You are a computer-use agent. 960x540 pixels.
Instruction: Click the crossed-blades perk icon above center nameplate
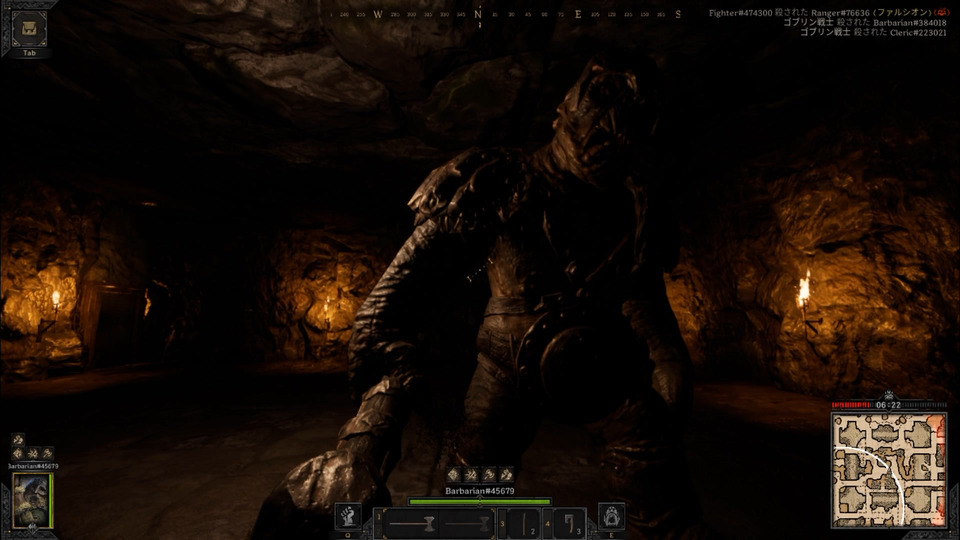471,474
